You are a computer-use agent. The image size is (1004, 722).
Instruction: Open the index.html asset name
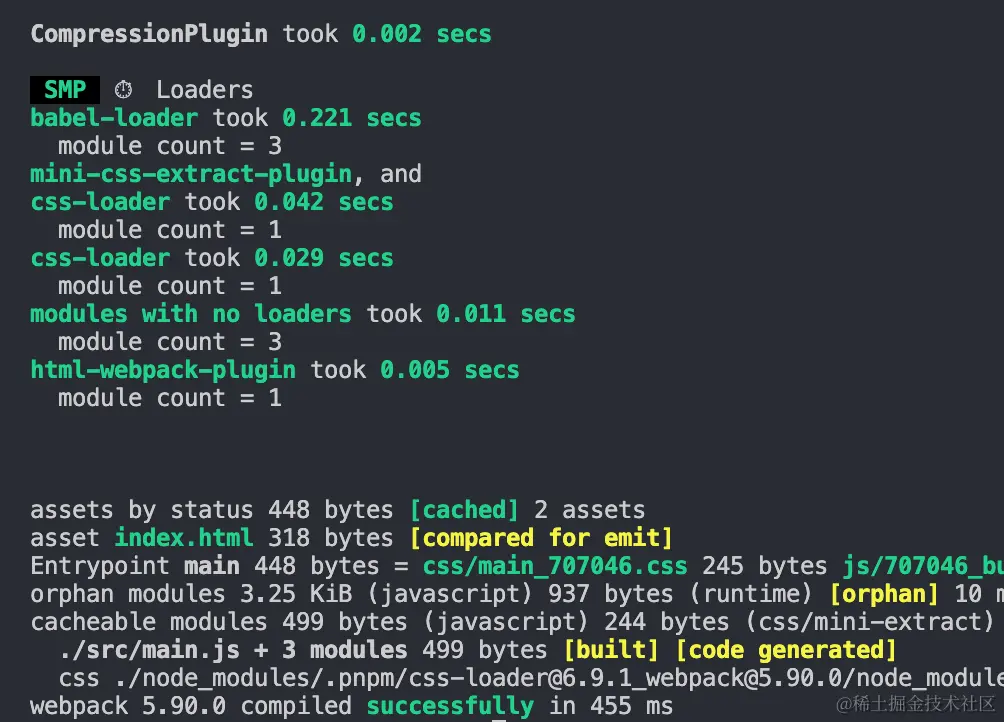184,538
